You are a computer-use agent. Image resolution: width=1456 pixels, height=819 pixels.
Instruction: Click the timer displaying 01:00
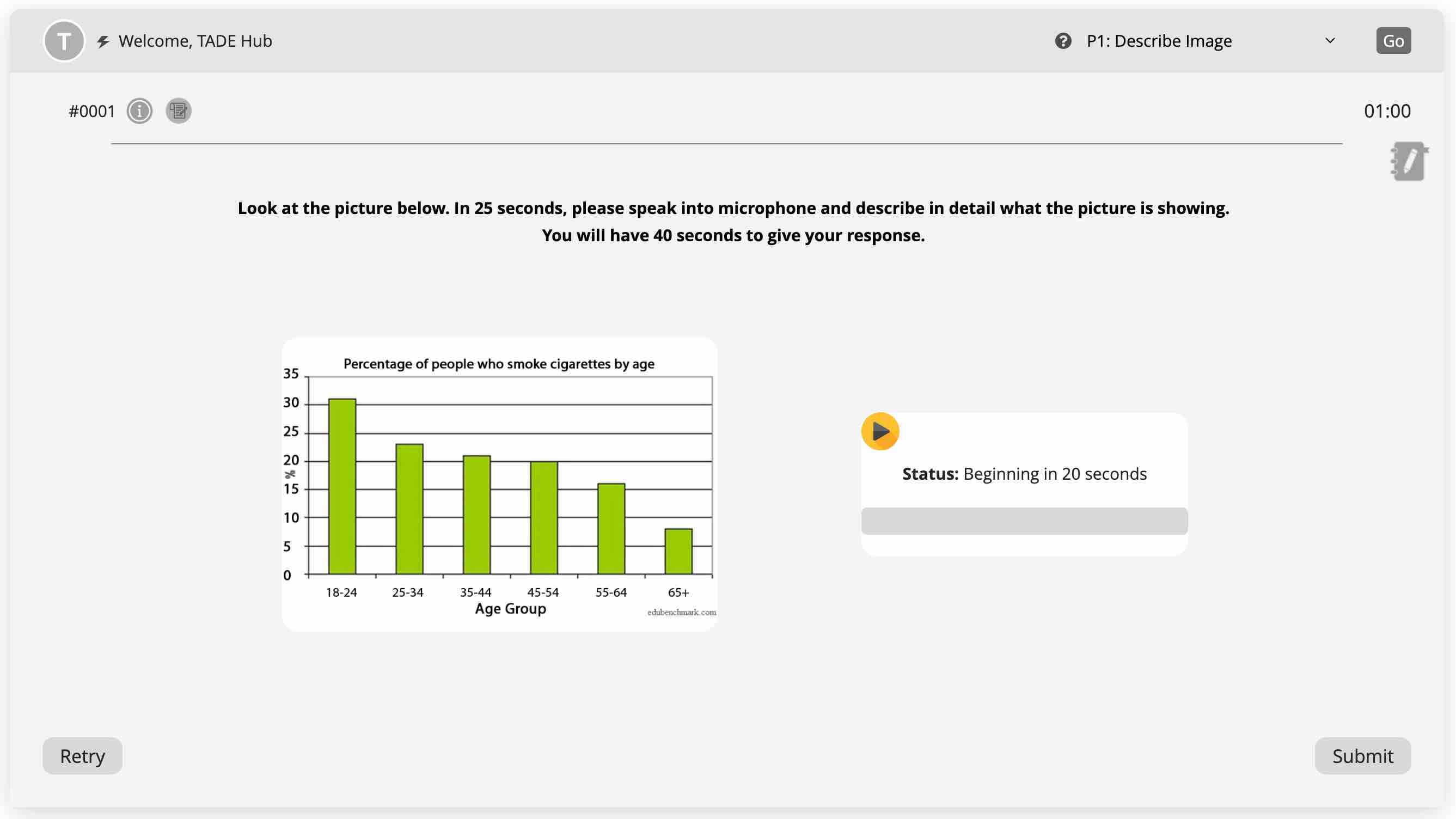pos(1387,110)
